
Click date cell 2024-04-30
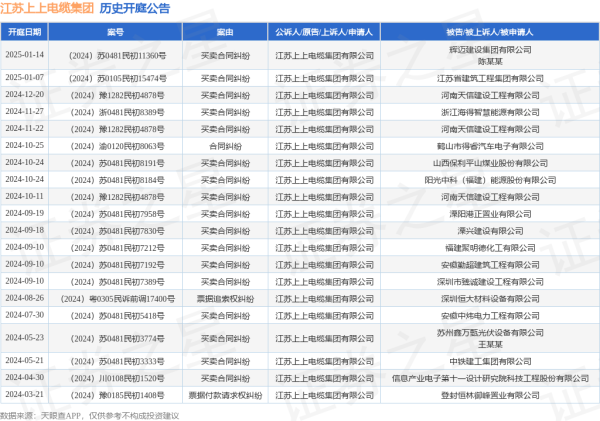24,377
